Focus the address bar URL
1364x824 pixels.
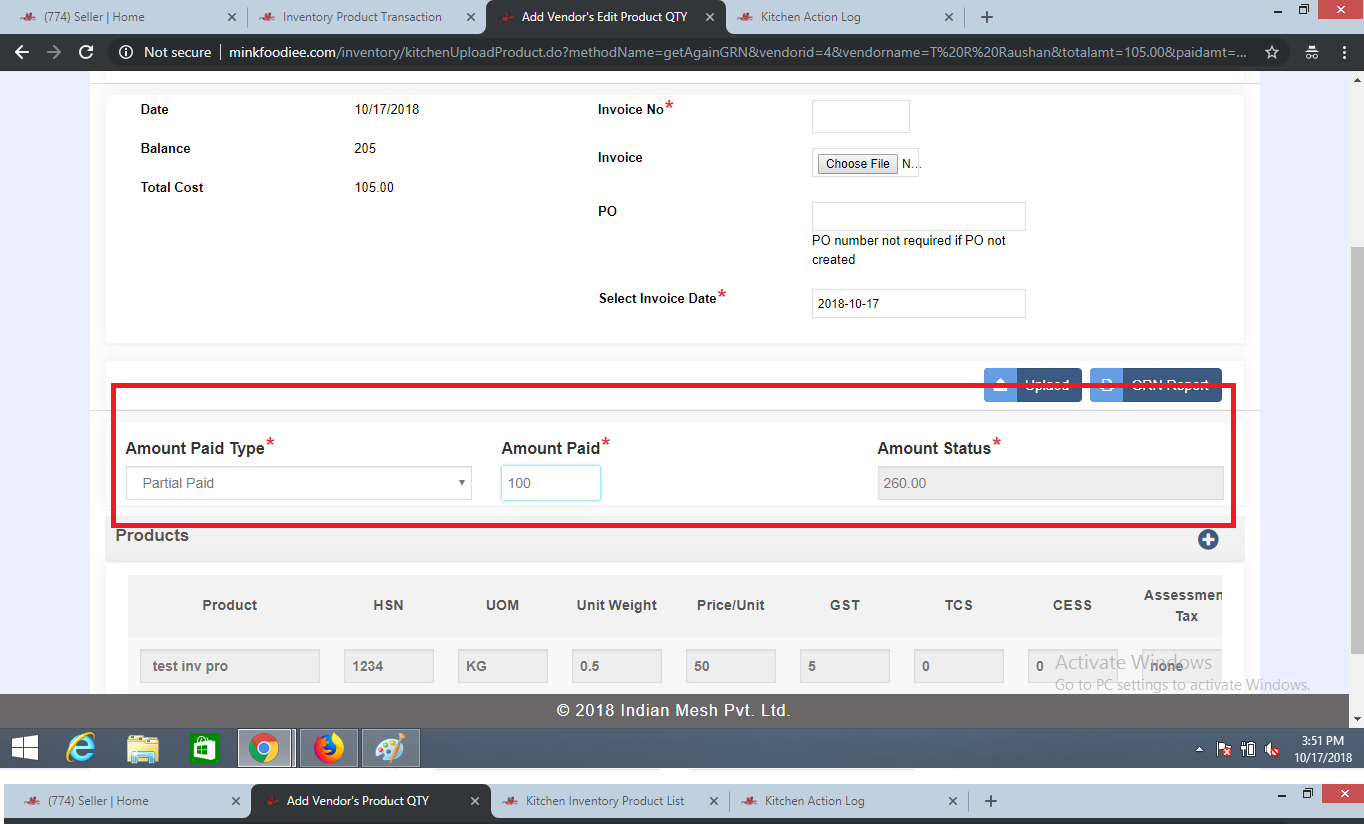[740, 52]
